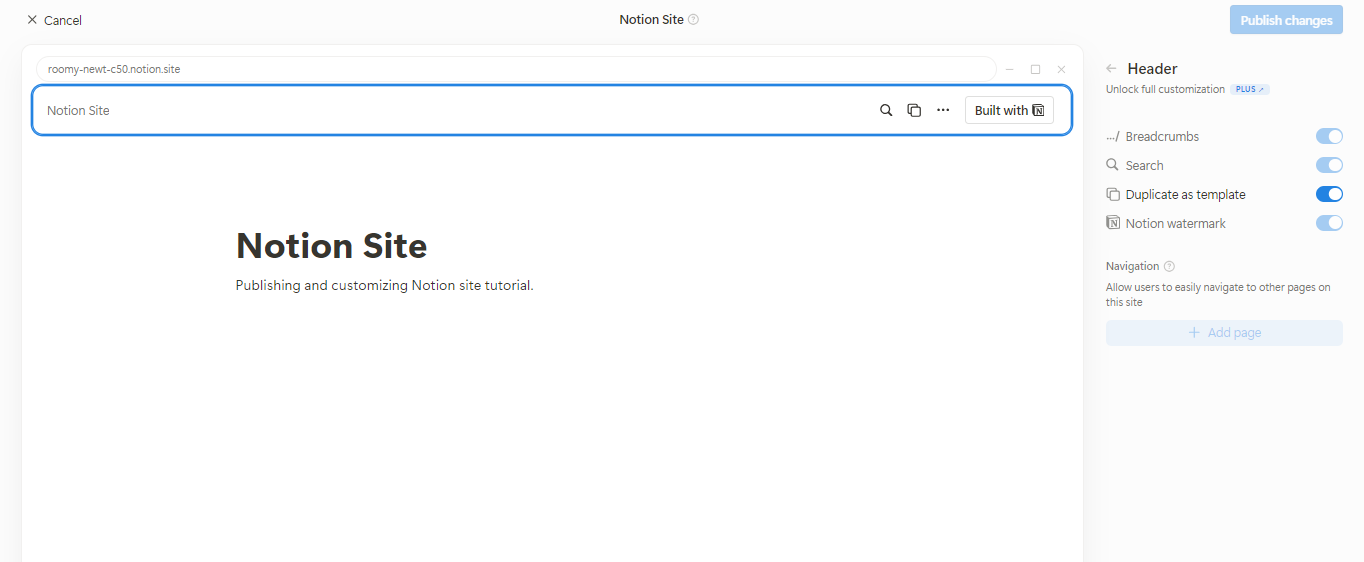Open the three-dots more menu in site header
1364x562 pixels.
(x=943, y=110)
